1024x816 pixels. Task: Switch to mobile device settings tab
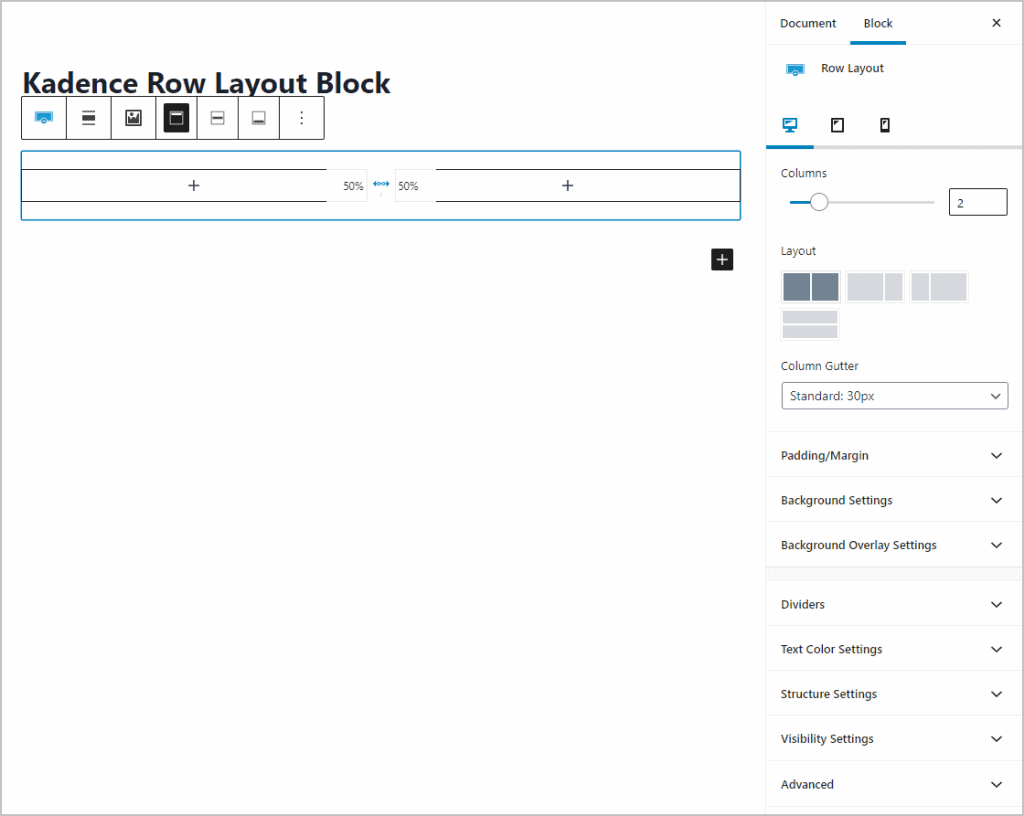tap(884, 125)
